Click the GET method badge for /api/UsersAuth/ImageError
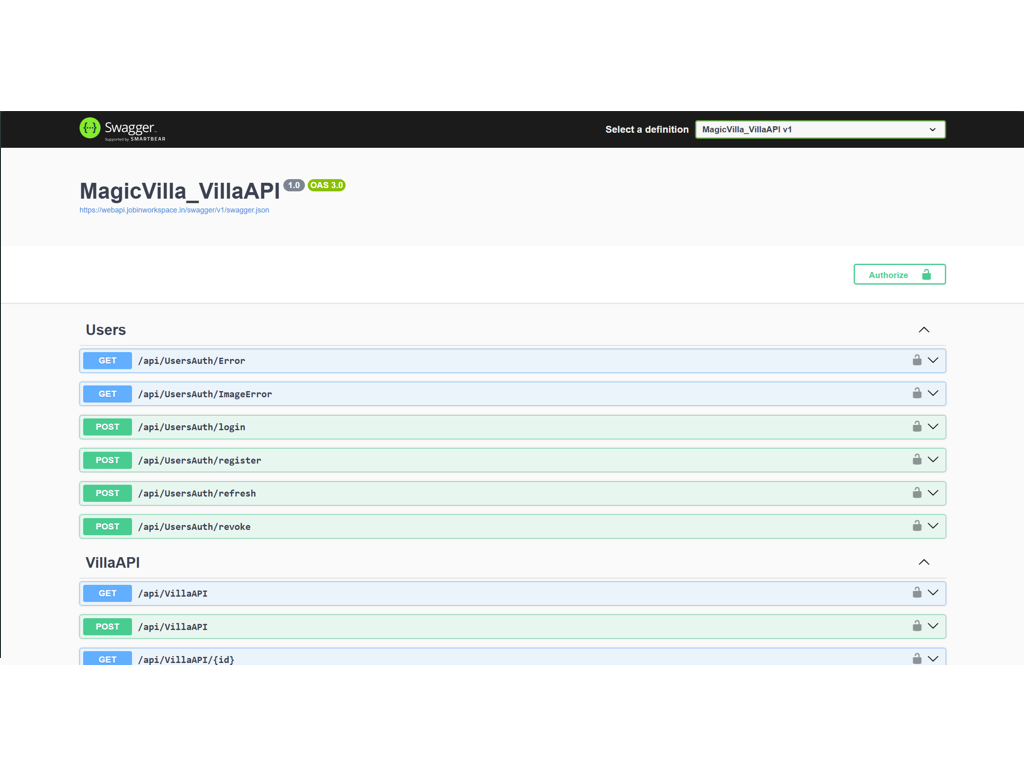Screen dimensions: 1024x768 click(x=107, y=394)
